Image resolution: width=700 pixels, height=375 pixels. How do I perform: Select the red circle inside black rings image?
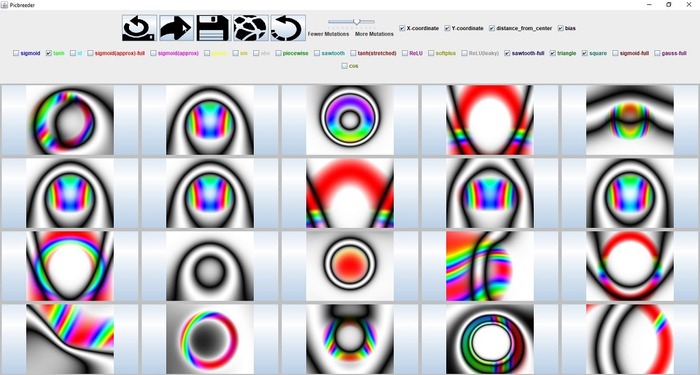(350, 266)
